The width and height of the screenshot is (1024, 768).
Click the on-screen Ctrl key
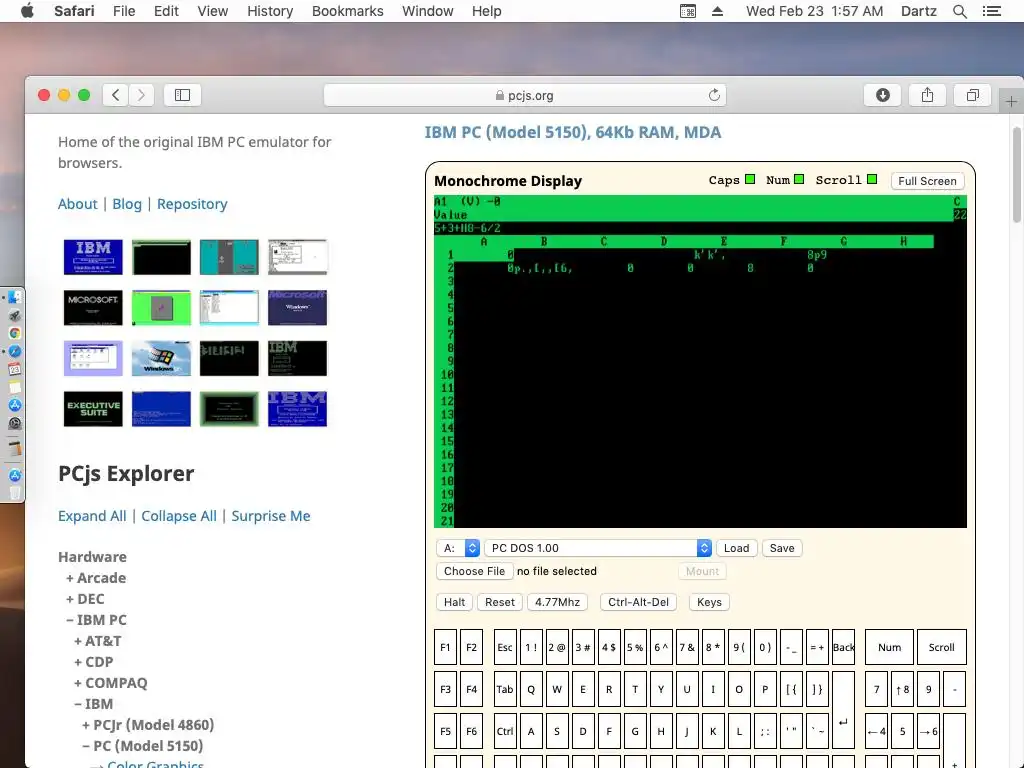[505, 731]
